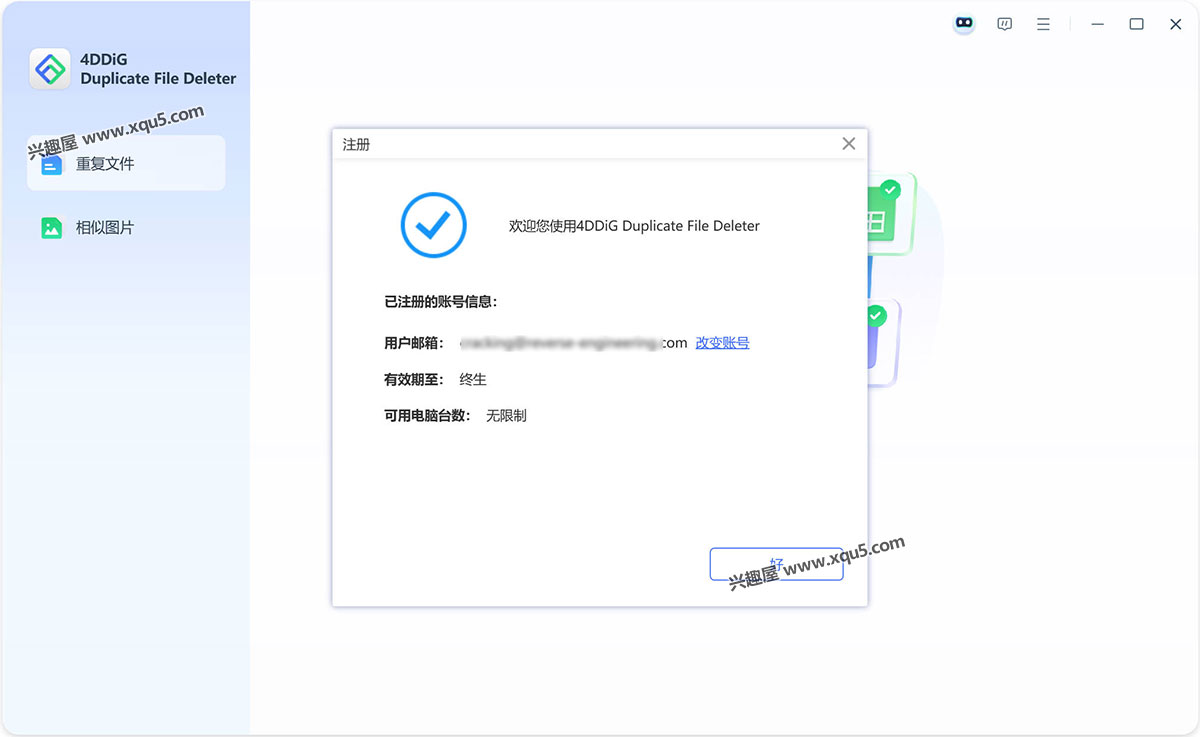Click the 已注册的账号信息 heading
Screen dimensions: 1200x737
pos(441,301)
